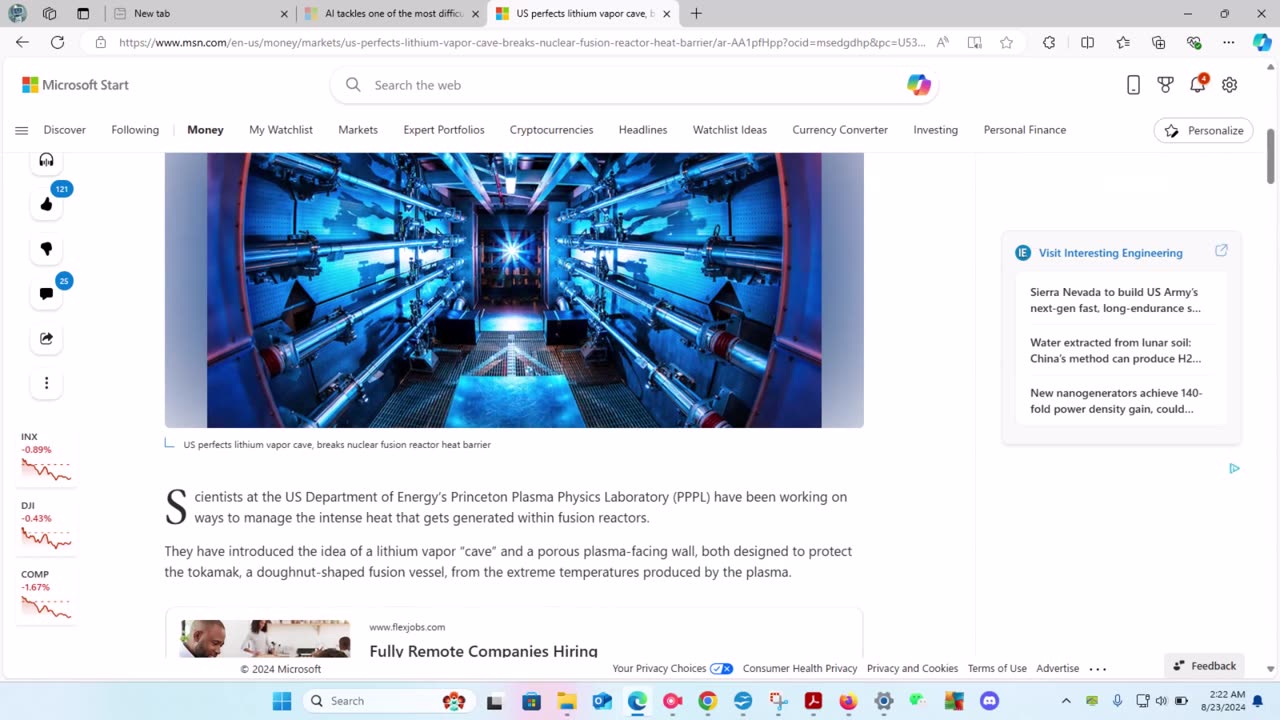Open Discord from the taskbar
The width and height of the screenshot is (1280, 720).
click(989, 701)
